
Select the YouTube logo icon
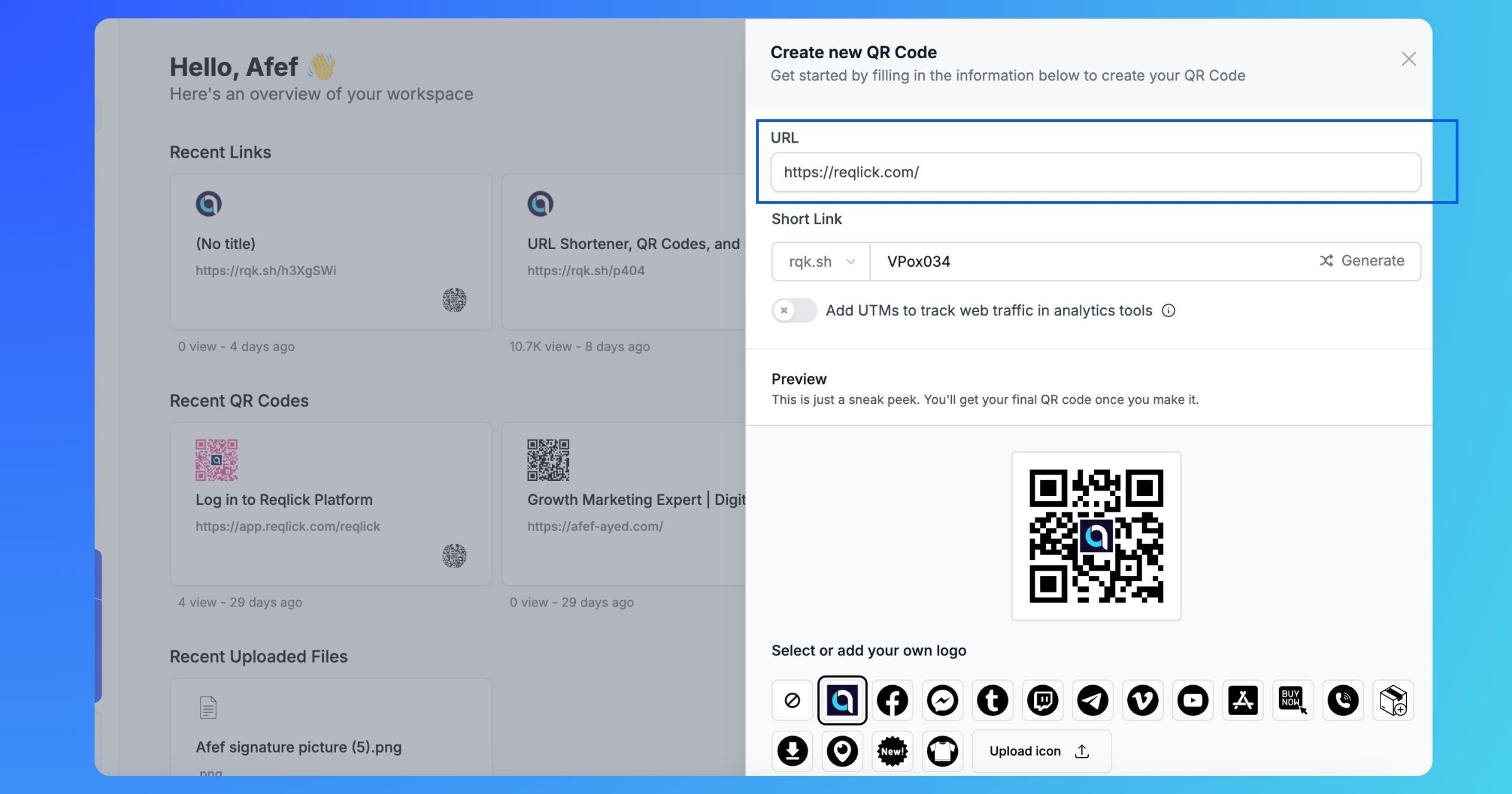click(1192, 700)
